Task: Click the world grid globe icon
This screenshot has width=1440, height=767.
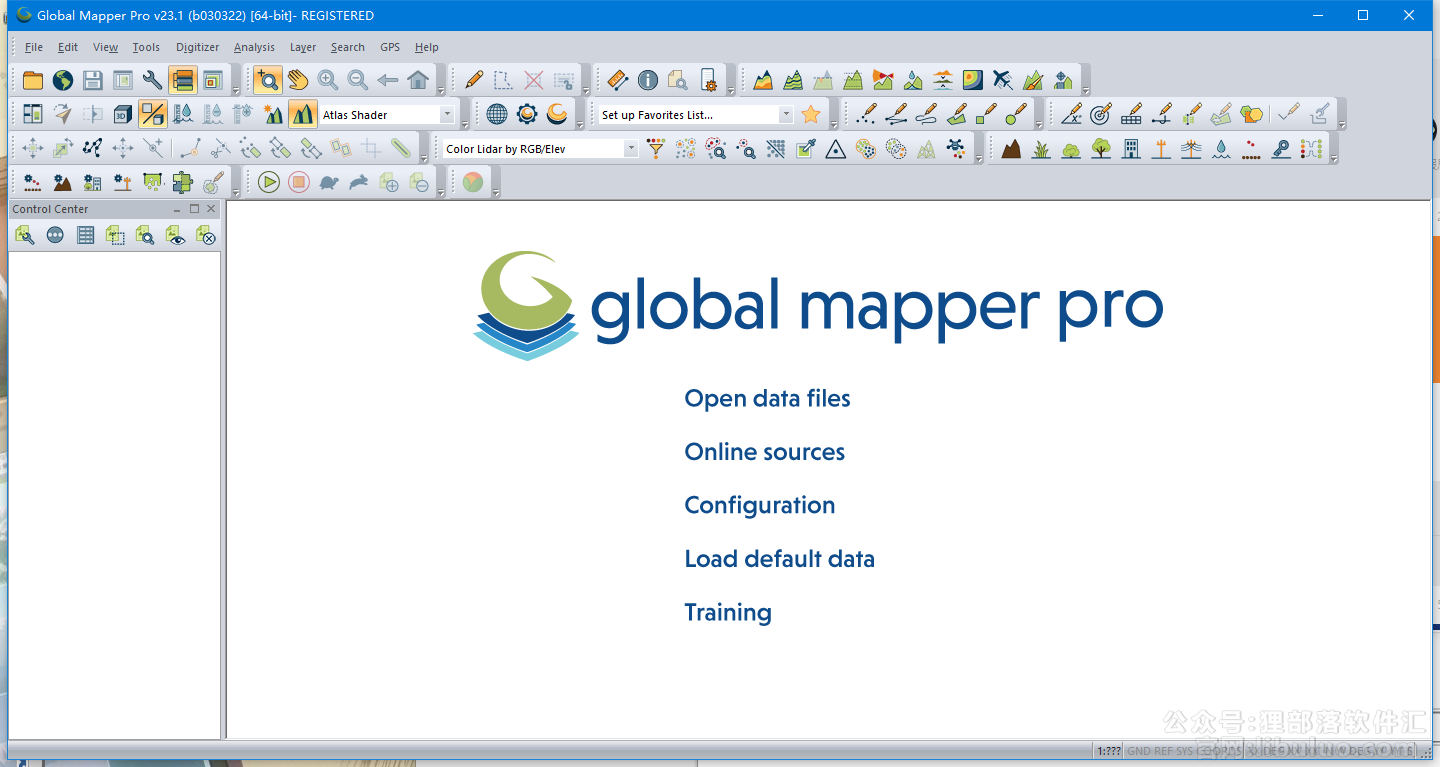Action: [497, 114]
